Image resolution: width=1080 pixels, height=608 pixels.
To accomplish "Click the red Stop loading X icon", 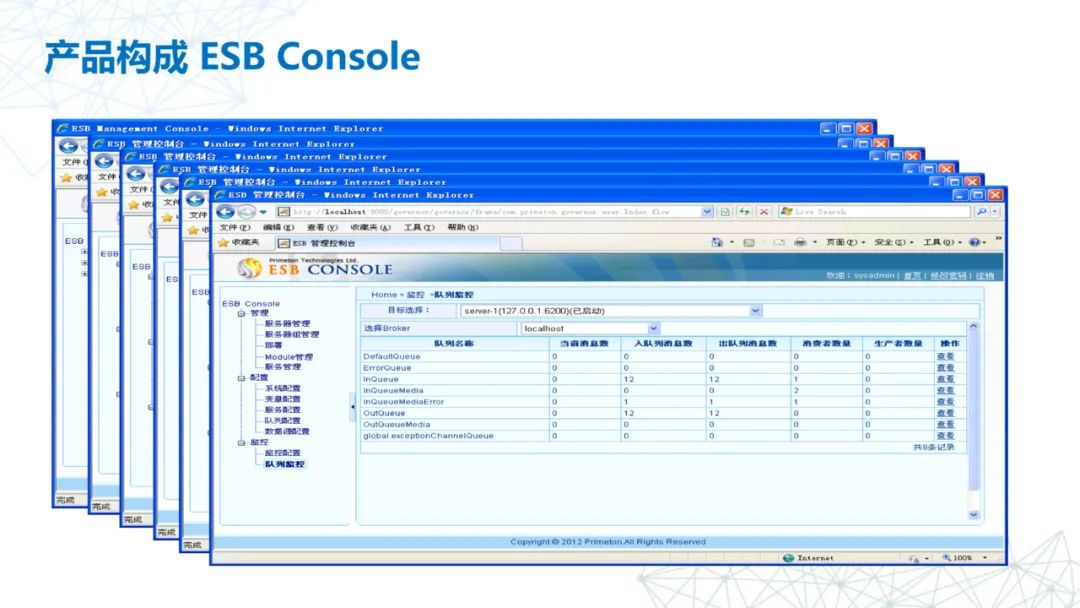I will tap(763, 212).
